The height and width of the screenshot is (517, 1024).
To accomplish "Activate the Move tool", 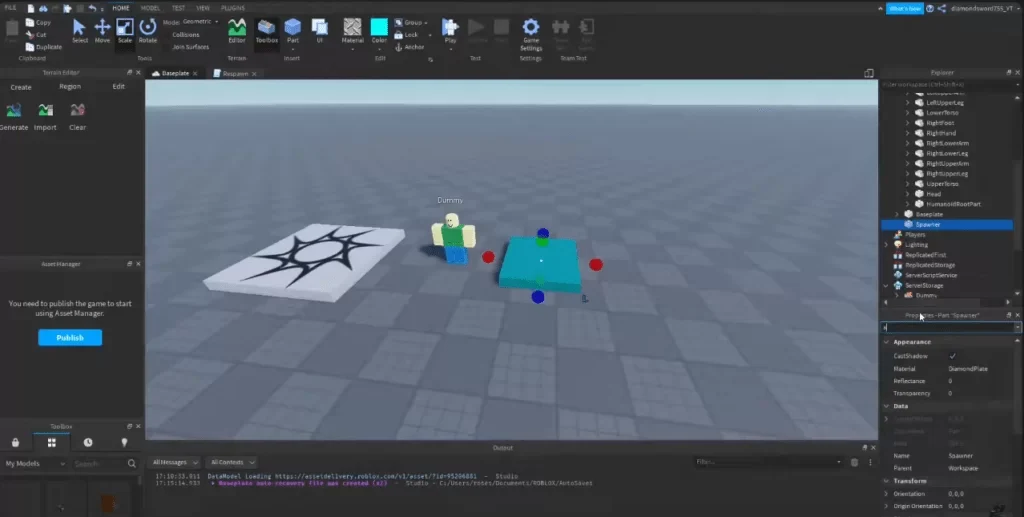I will [x=102, y=31].
